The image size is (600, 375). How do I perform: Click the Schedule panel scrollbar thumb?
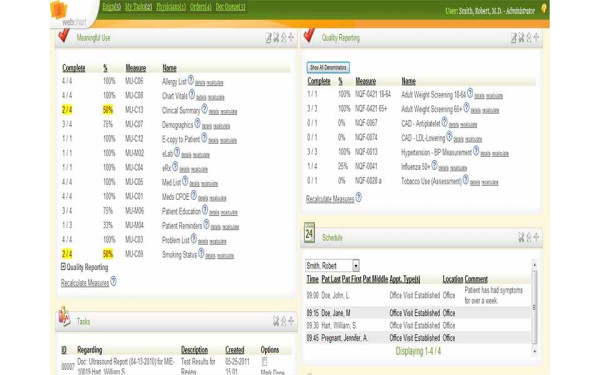[x=535, y=307]
